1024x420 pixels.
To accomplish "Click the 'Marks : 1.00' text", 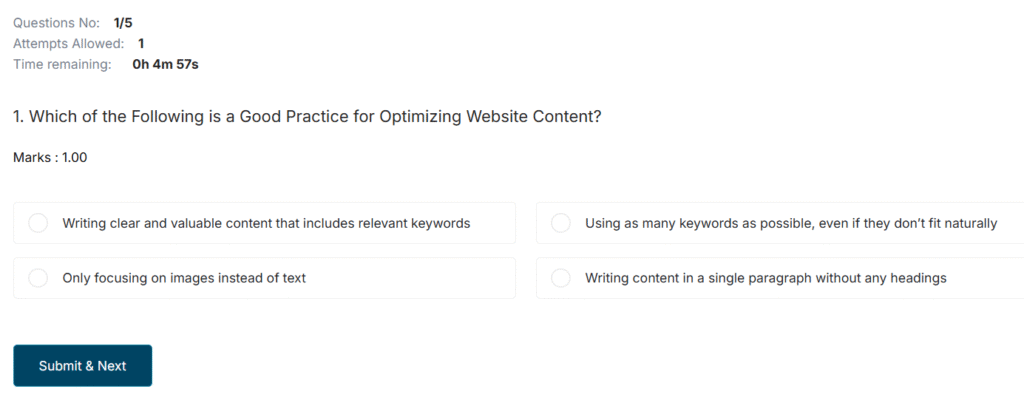I will click(x=50, y=157).
